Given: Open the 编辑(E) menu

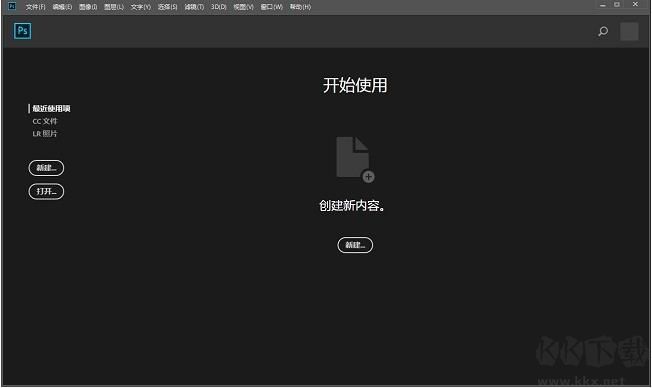Looking at the screenshot, I should [x=62, y=7].
